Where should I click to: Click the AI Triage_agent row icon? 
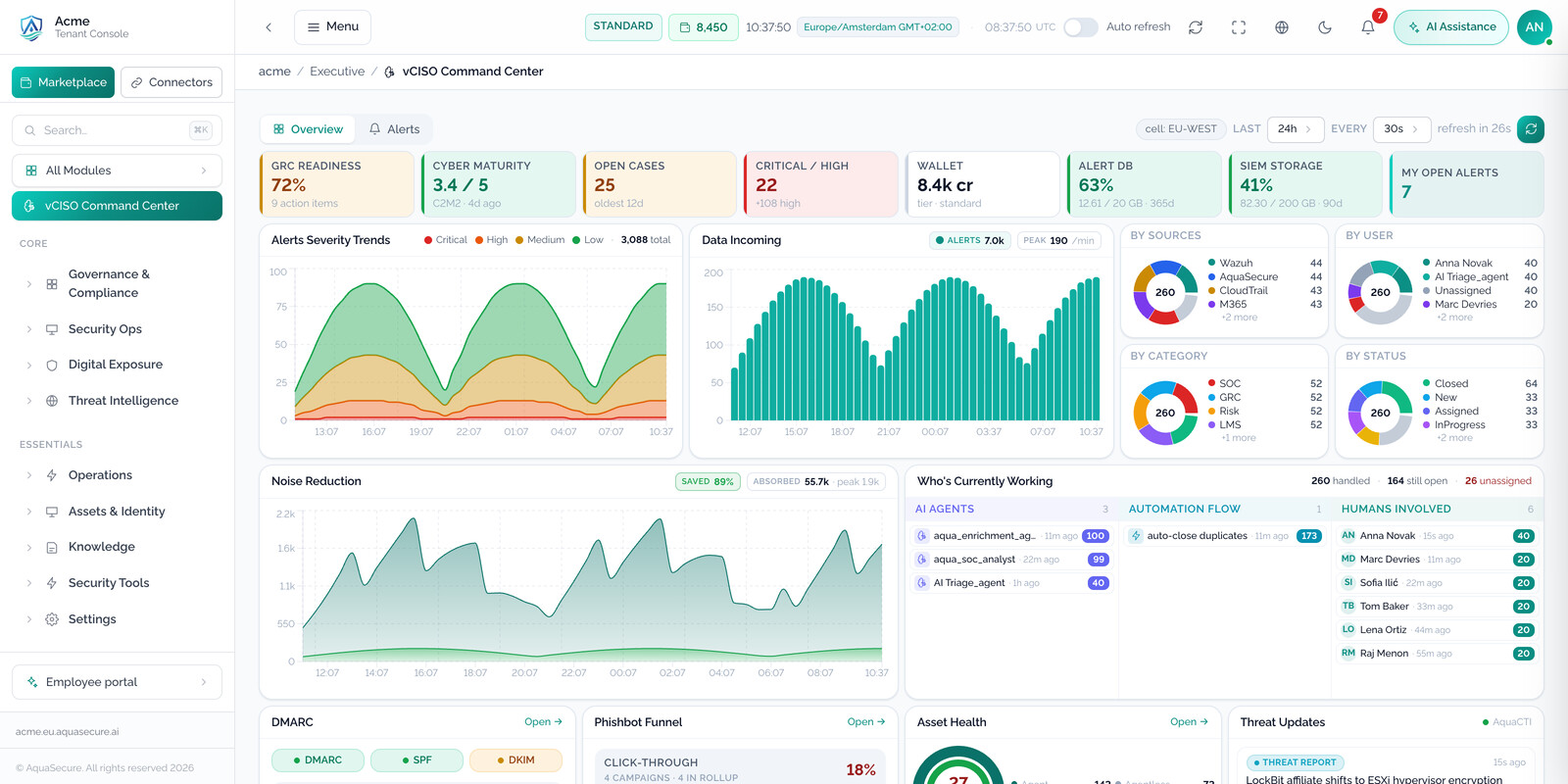[x=922, y=583]
